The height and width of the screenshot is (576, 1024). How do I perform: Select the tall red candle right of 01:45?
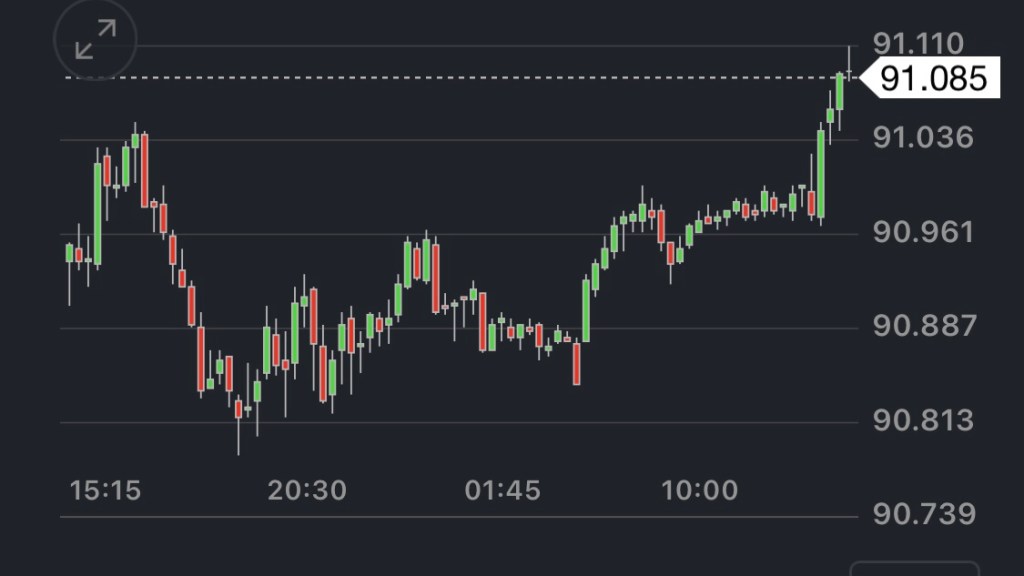577,362
